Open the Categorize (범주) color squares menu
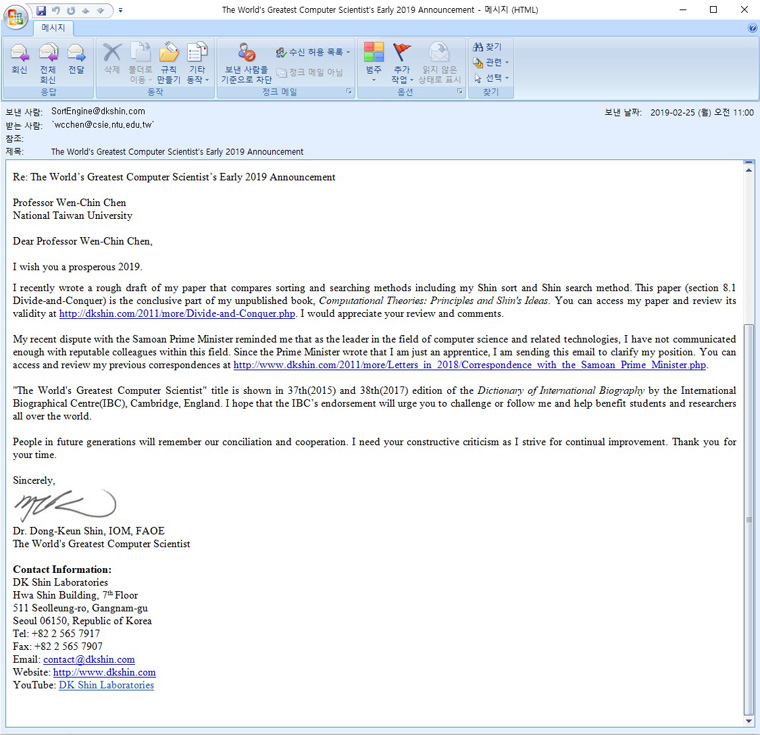Viewport: 760px width, 735px height. (x=373, y=63)
